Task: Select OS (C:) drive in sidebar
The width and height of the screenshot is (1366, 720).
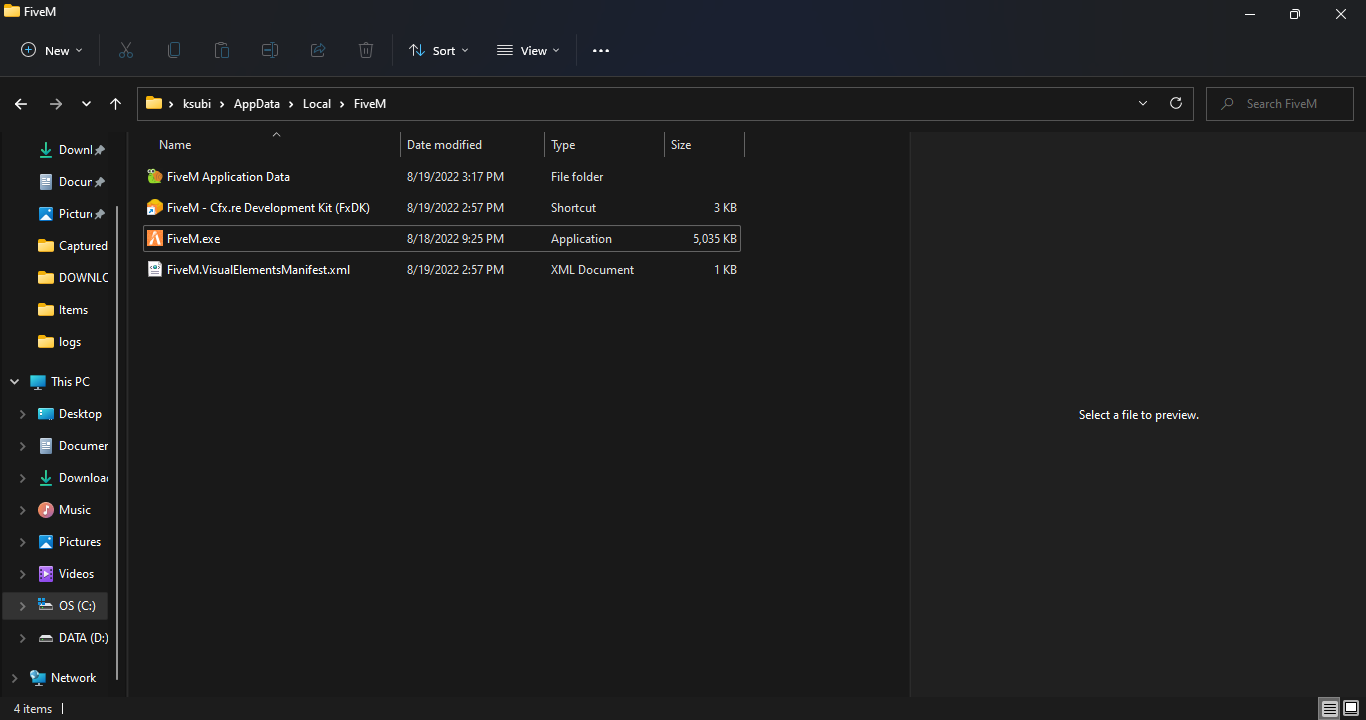Action: click(x=76, y=606)
